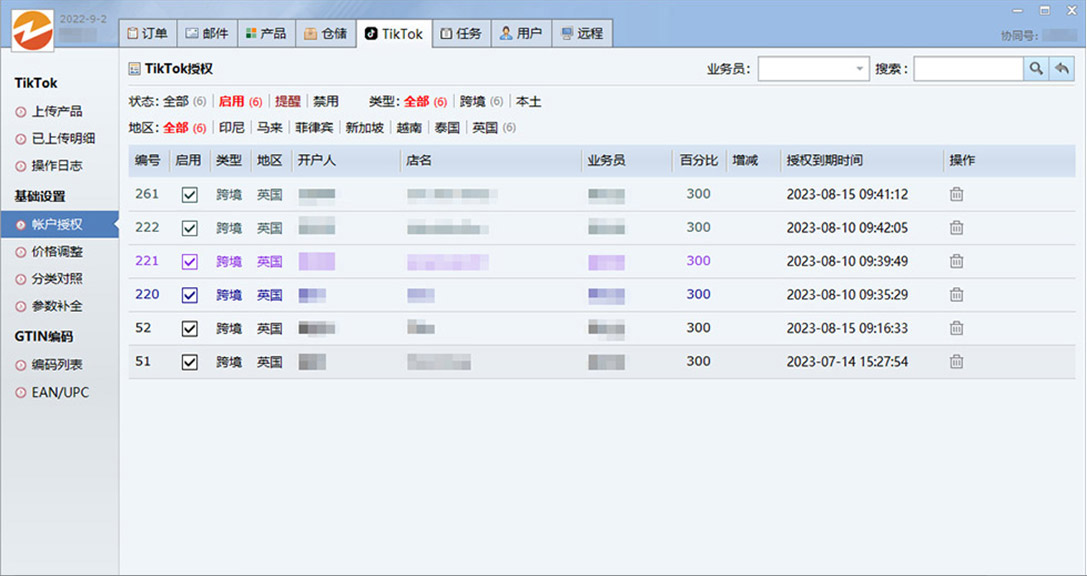Click the 授权到期时间 column header
Viewport: 1087px width, 576px height.
(824, 160)
